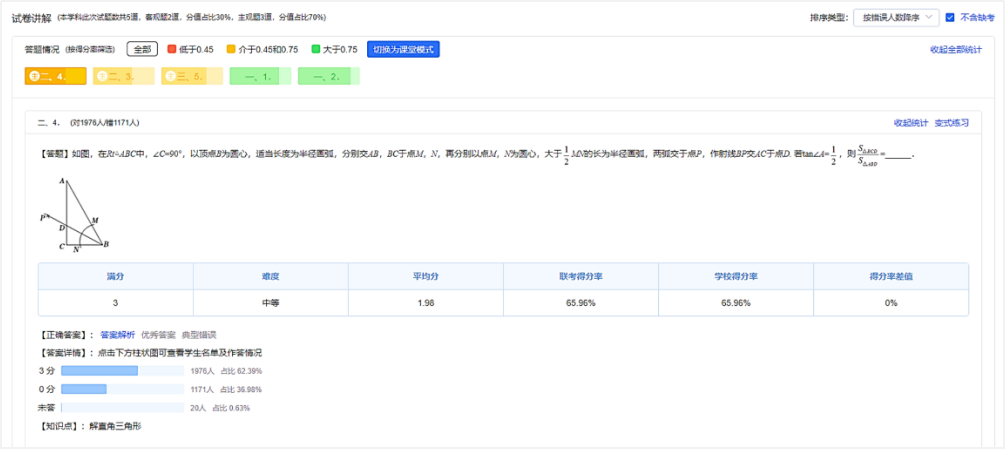Select the 全部 score filter

[x=142, y=49]
